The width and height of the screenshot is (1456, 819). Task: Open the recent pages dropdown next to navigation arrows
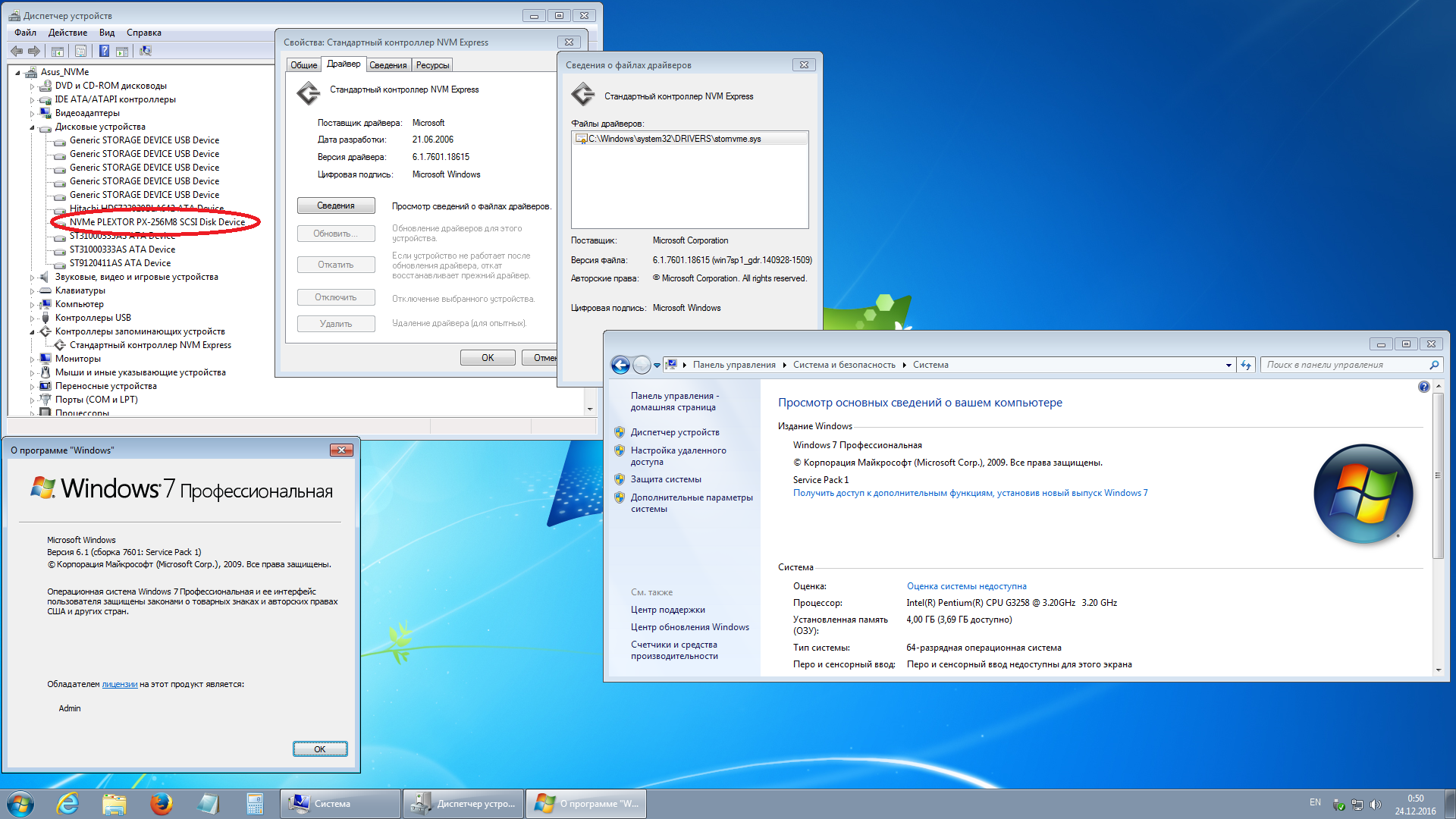[657, 365]
